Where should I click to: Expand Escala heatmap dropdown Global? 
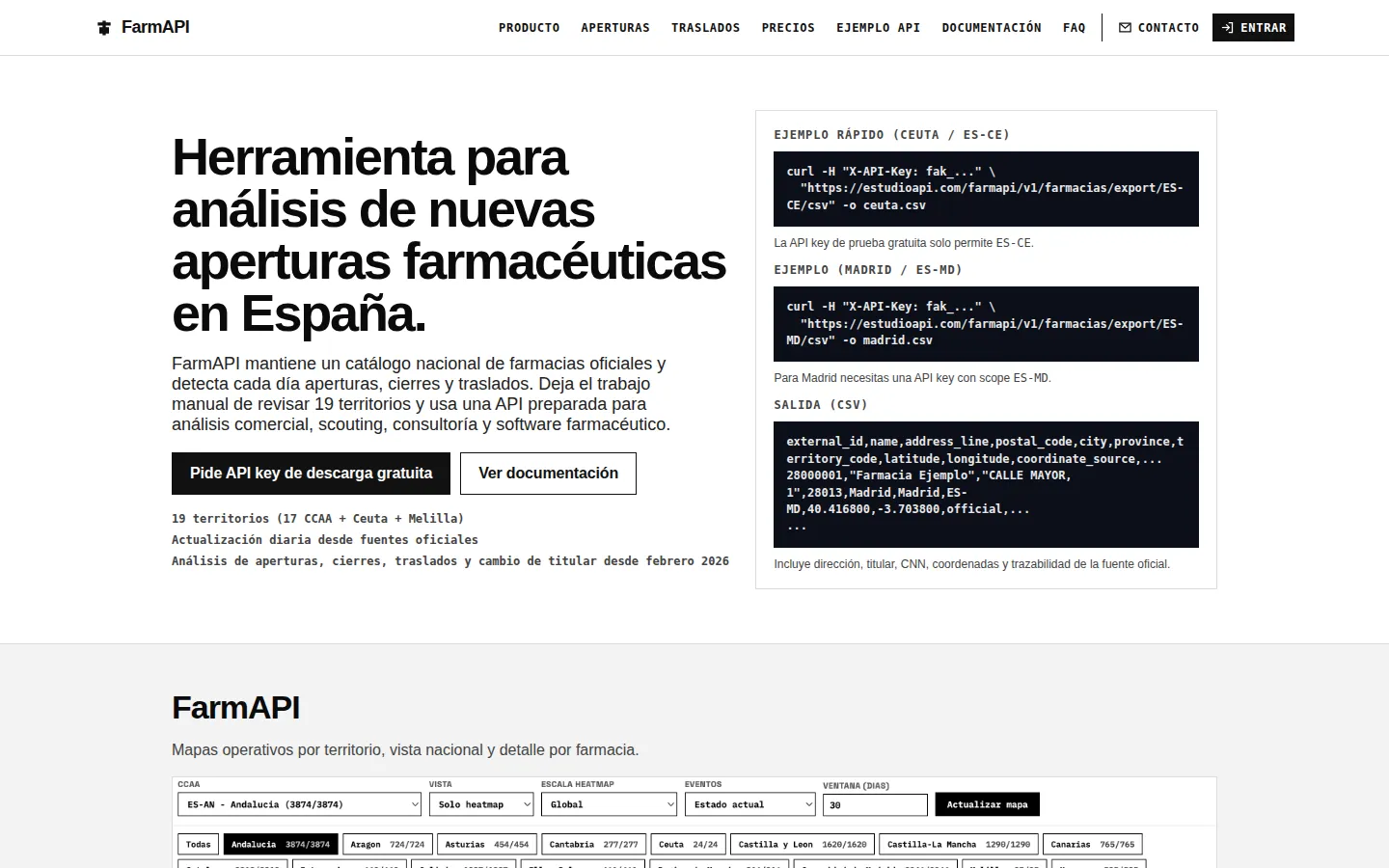[609, 804]
